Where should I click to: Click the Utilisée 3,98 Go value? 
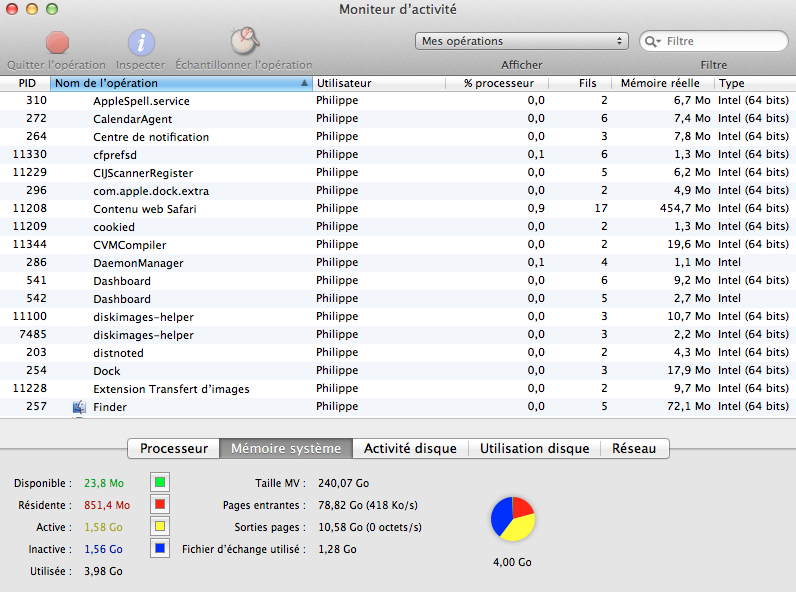point(104,571)
